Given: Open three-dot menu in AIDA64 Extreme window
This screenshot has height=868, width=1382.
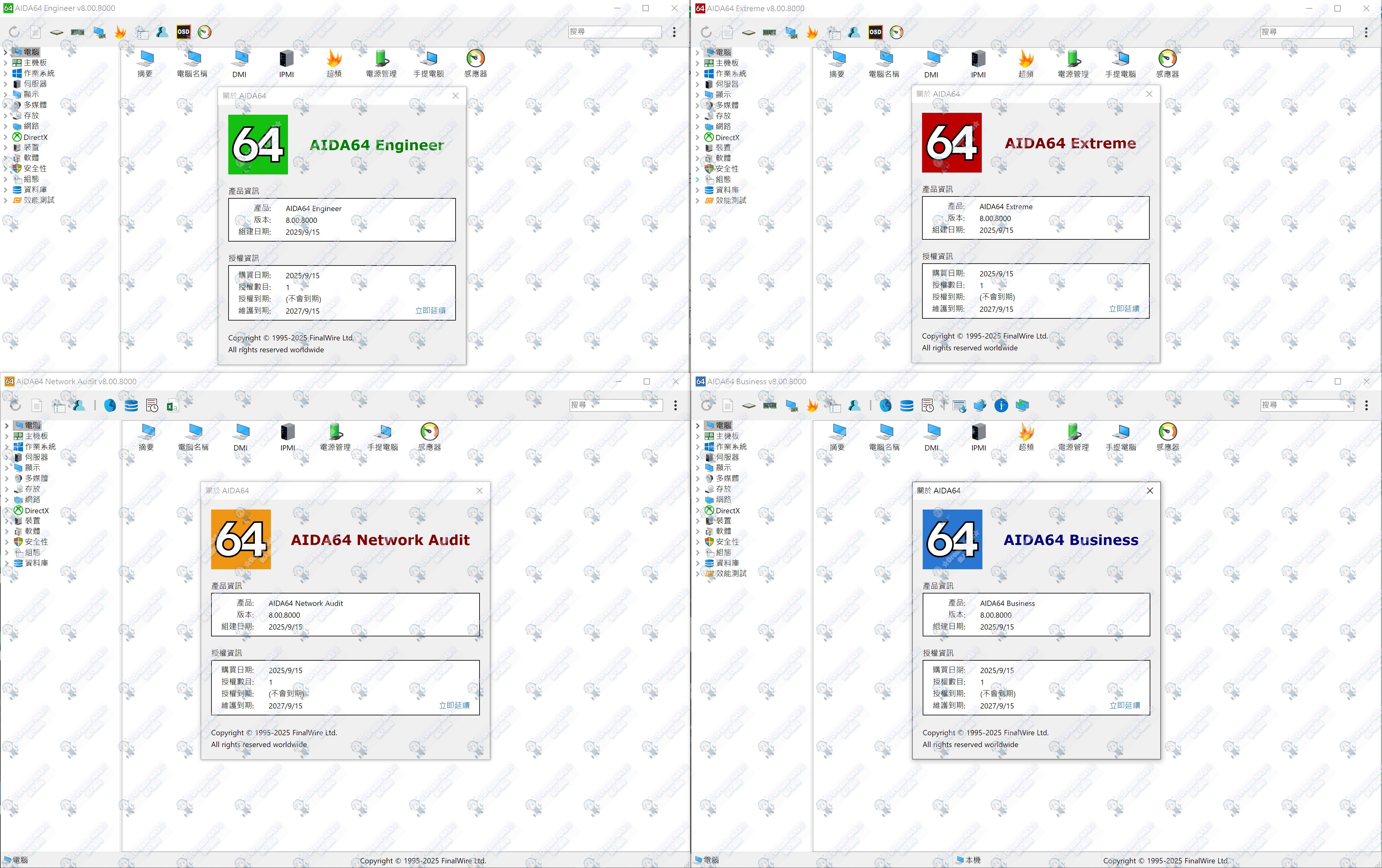Looking at the screenshot, I should tap(1366, 32).
